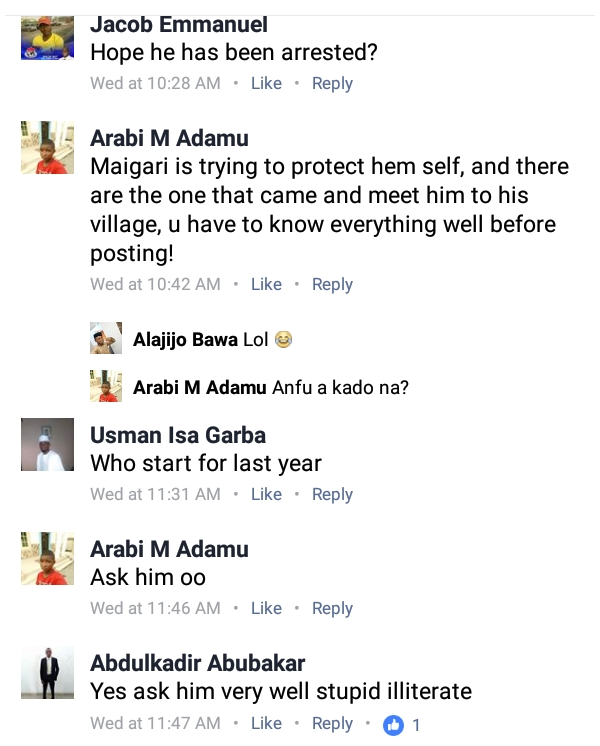Image resolution: width=600 pixels, height=746 pixels.
Task: Like the "Ask him oo" comment
Action: (266, 608)
